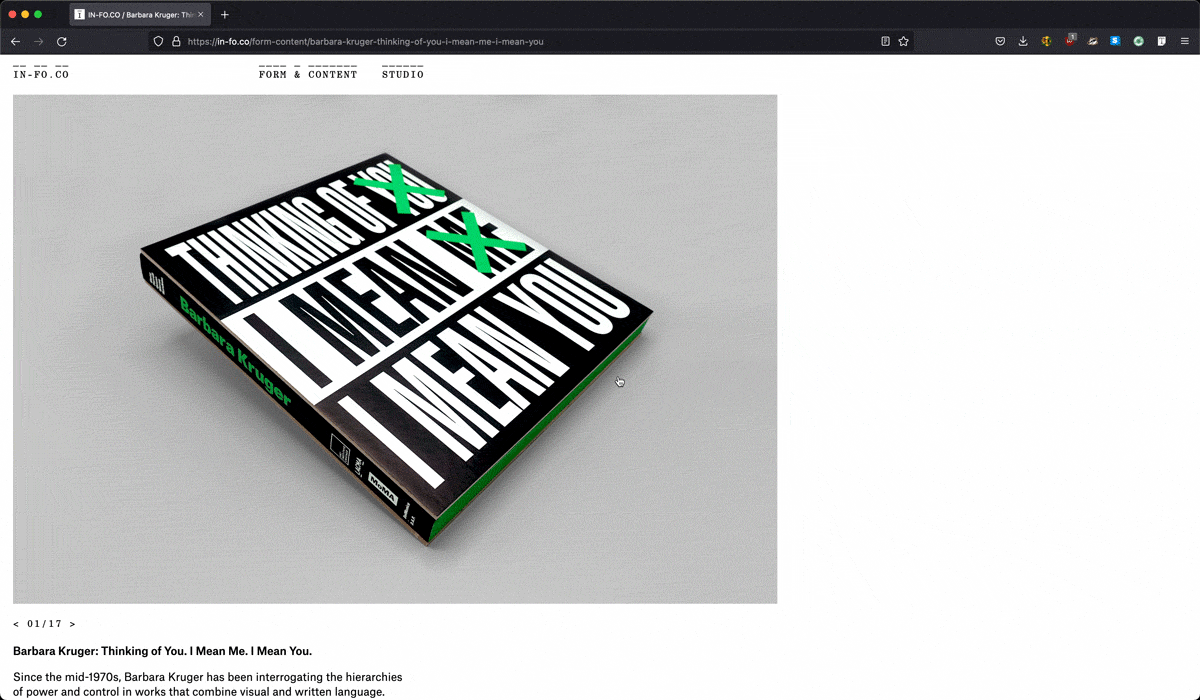
Task: Toggle reader view in address bar
Action: tap(885, 42)
